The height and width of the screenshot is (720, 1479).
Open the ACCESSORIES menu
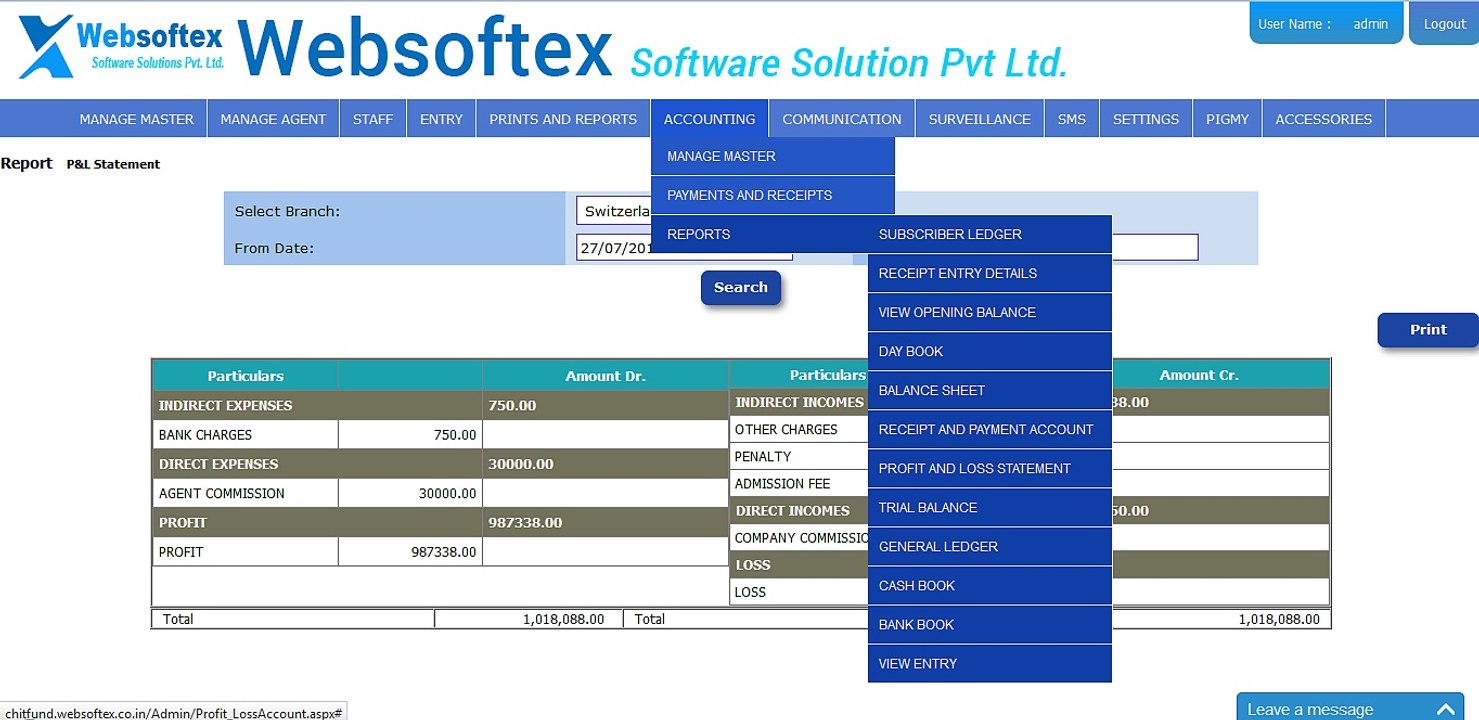pyautogui.click(x=1324, y=119)
